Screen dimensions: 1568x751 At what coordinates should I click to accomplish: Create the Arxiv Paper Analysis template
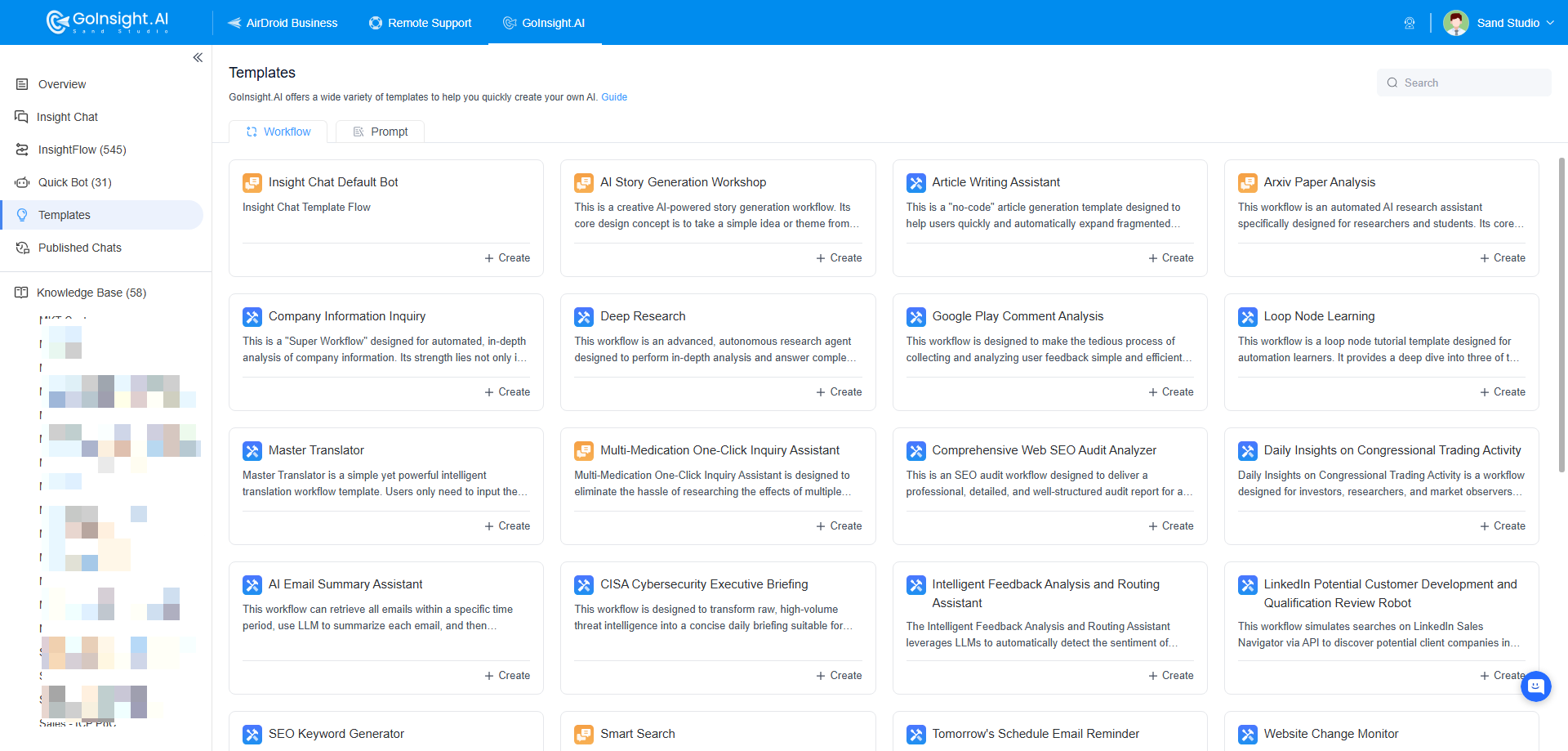1503,257
